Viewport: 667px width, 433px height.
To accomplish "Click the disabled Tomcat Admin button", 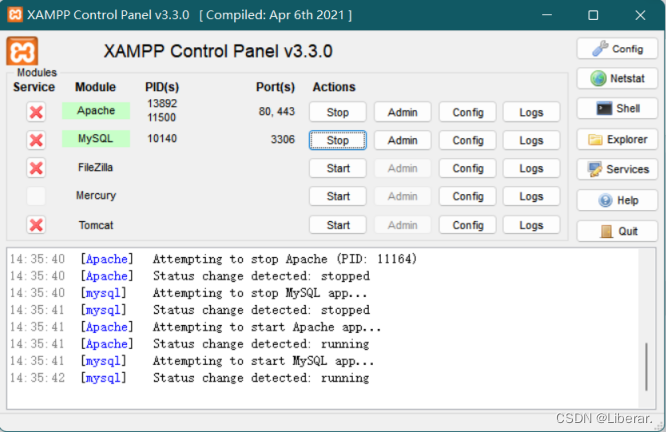I will pyautogui.click(x=402, y=225).
